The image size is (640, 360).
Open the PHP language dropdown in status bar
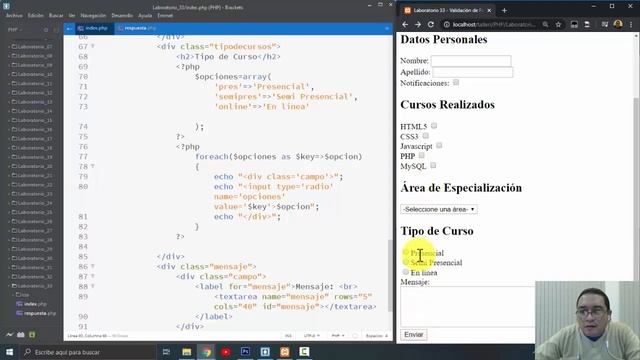coord(338,336)
